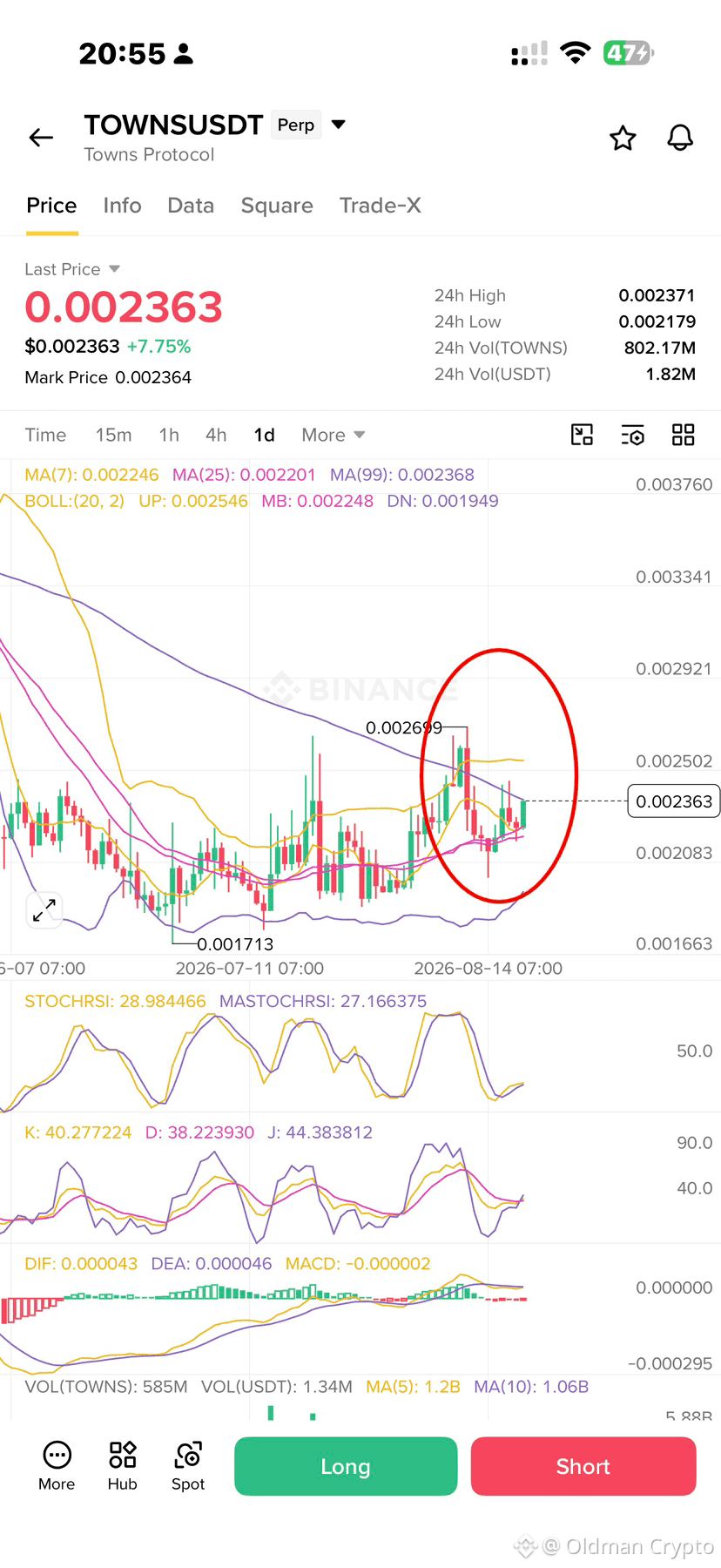This screenshot has height=1568, width=721.
Task: Expand the chart to fullscreen
Action: click(44, 909)
